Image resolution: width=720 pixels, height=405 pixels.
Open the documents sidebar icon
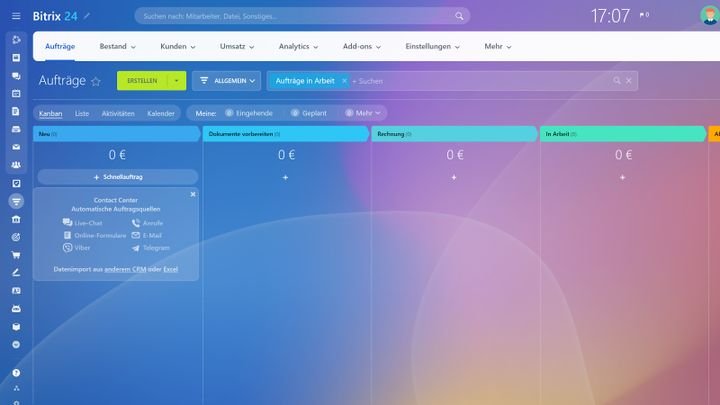coord(16,112)
